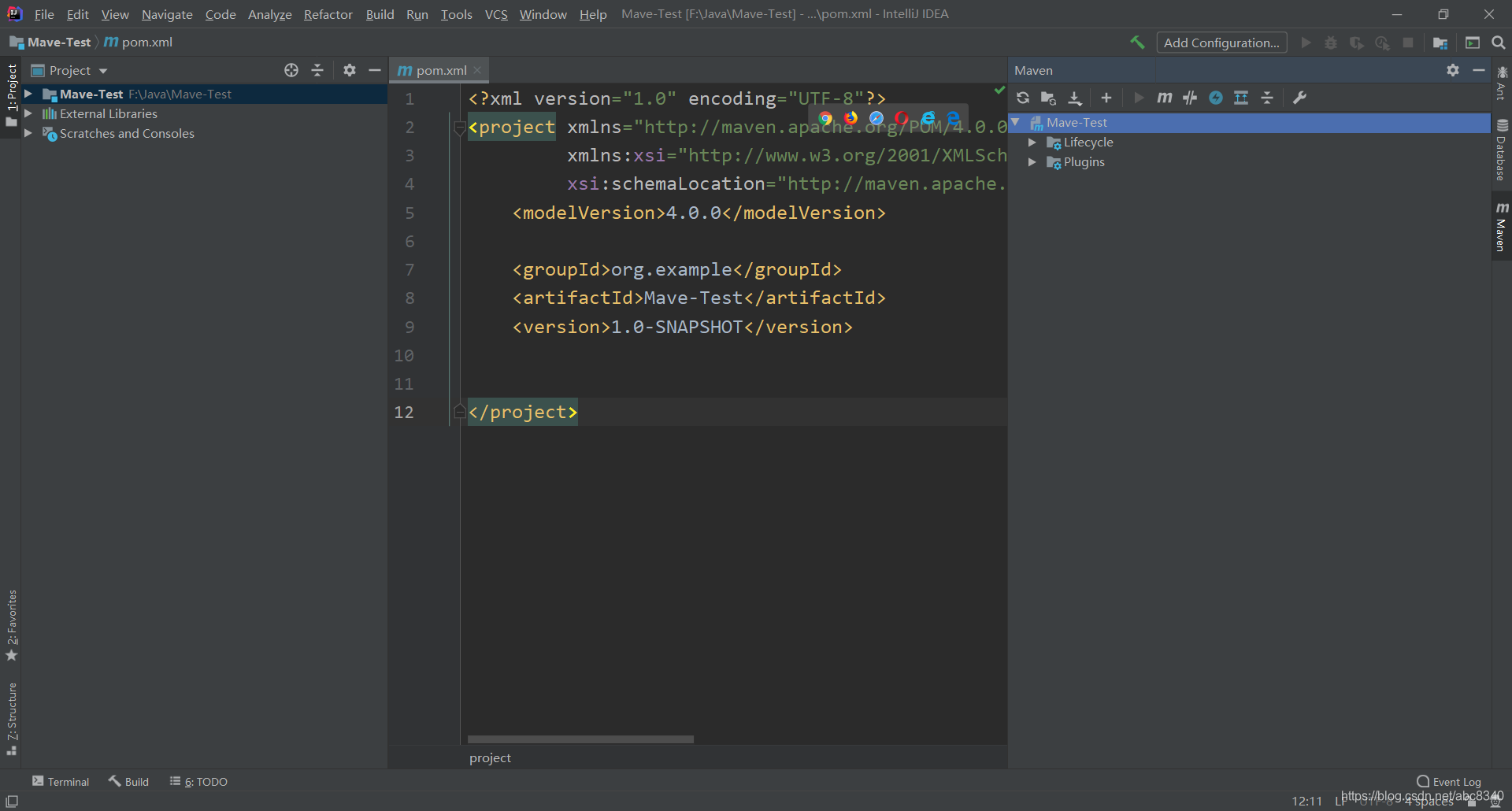Click Execute Maven Goal 'm' icon

point(1165,98)
